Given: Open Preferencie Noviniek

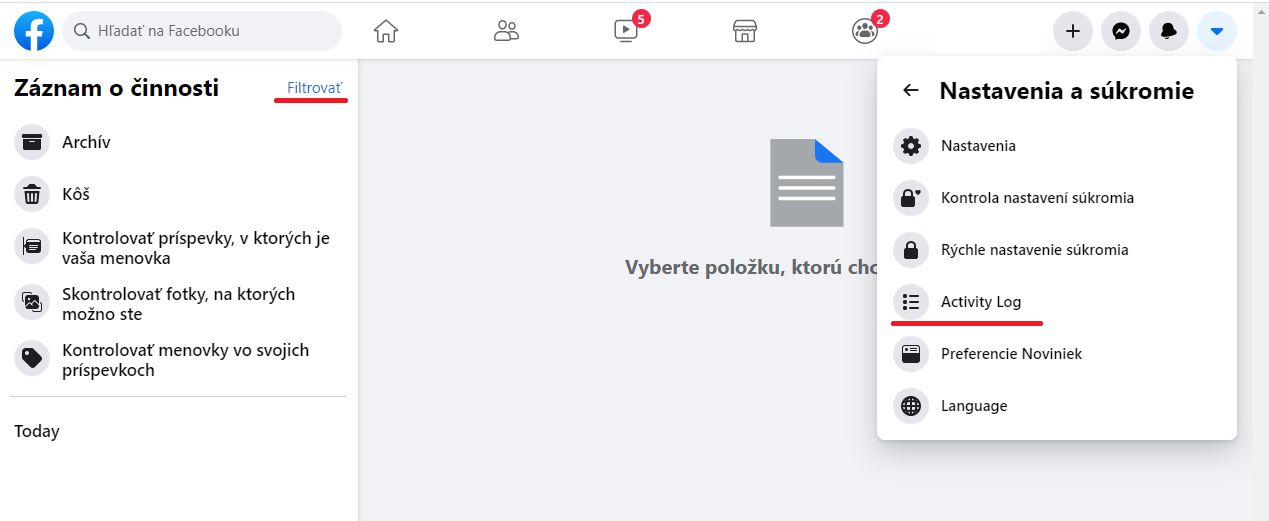Looking at the screenshot, I should point(1057,354).
